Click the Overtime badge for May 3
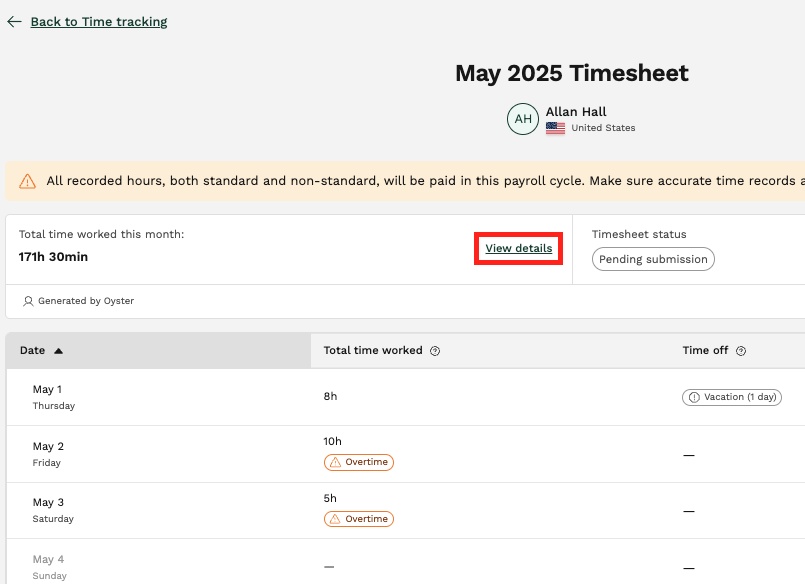The height and width of the screenshot is (584, 805). [x=359, y=519]
